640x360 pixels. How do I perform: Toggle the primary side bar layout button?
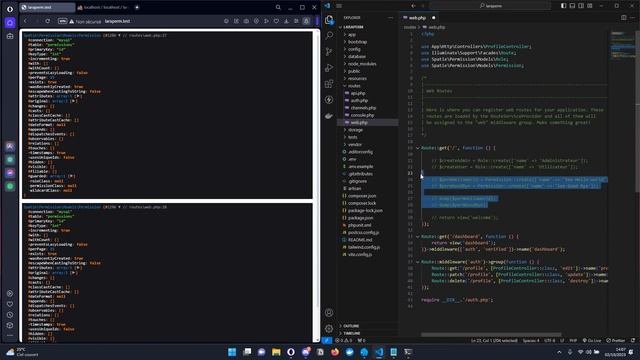[564, 6]
